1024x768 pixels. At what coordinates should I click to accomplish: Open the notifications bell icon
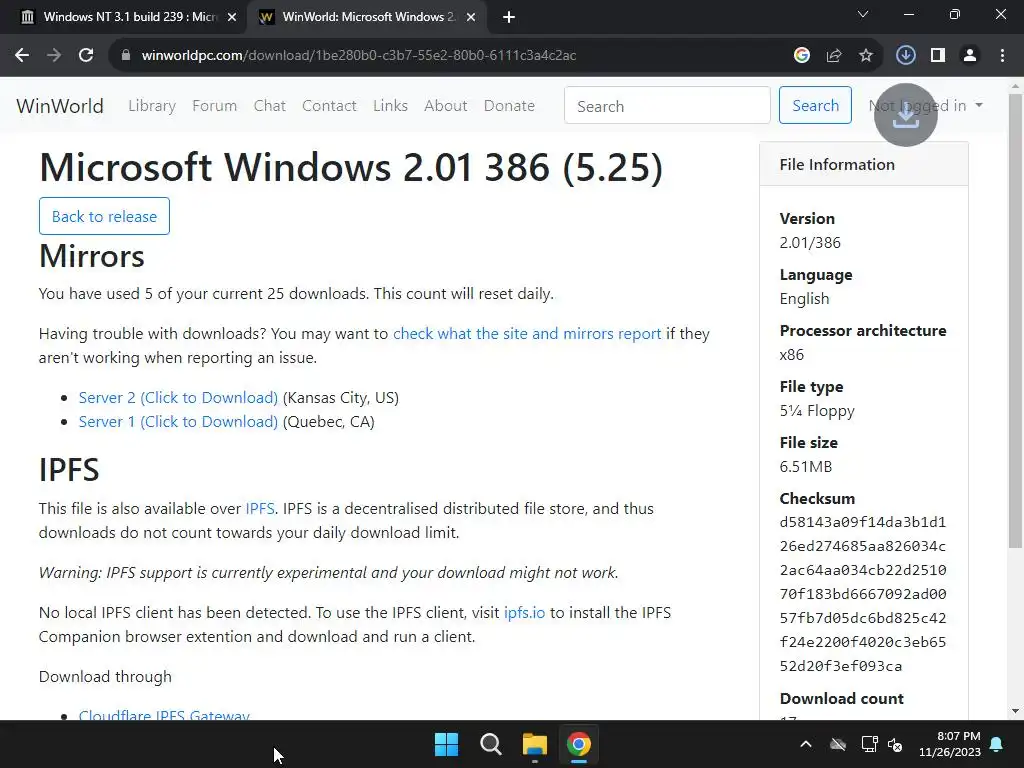coord(997,744)
